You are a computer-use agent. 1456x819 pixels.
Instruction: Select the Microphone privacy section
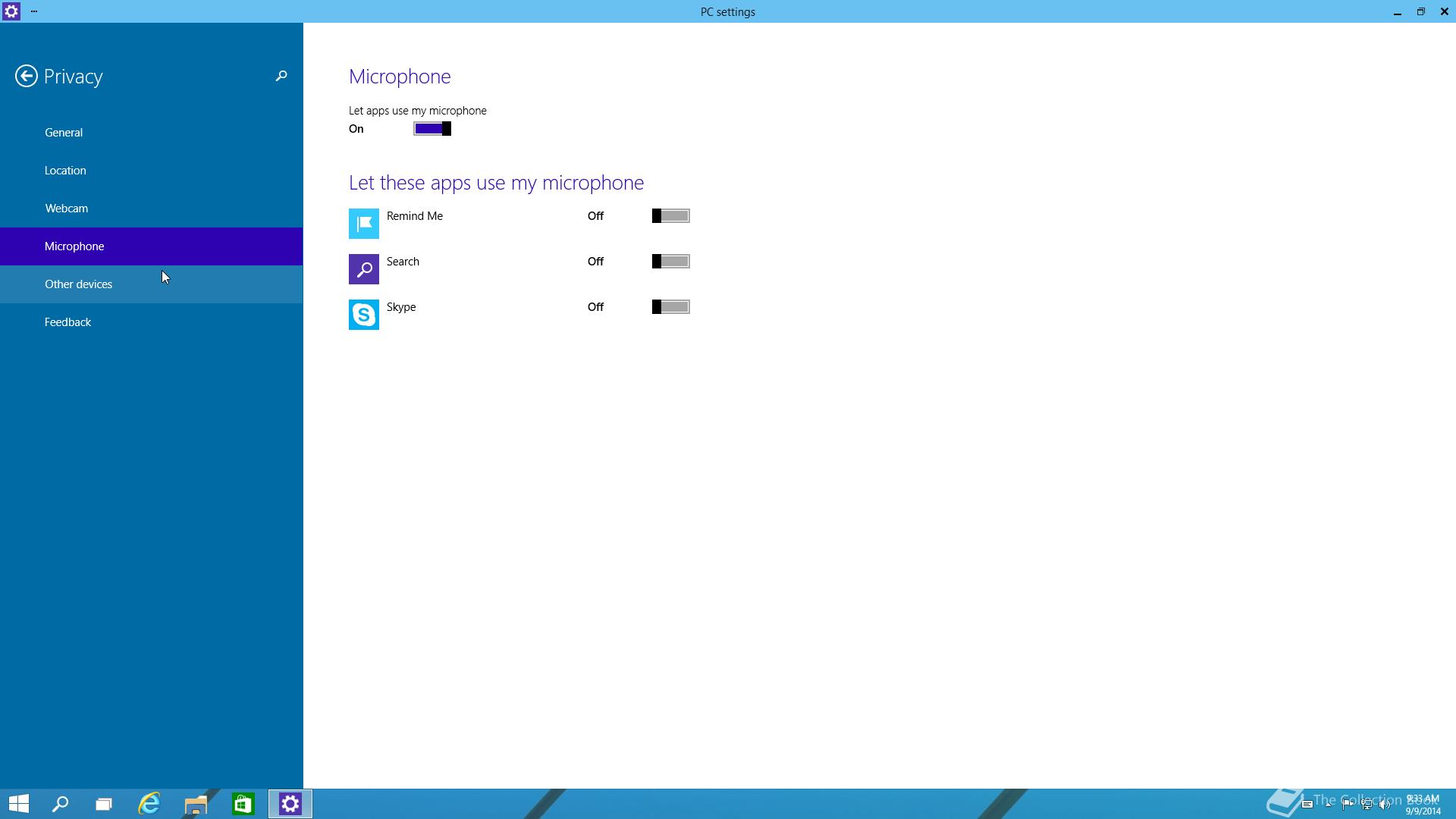[152, 246]
